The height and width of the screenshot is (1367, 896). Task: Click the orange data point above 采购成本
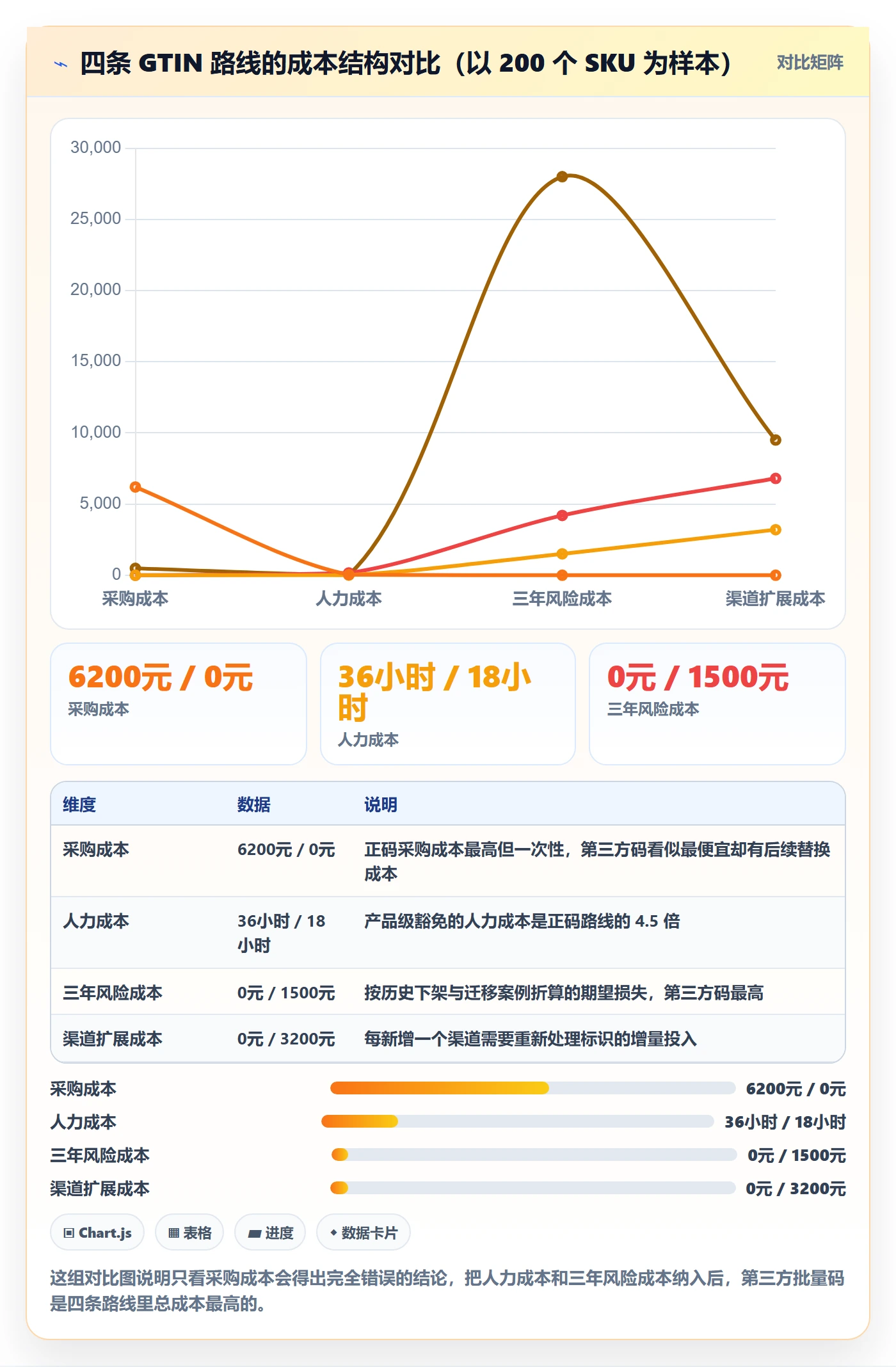(x=136, y=487)
